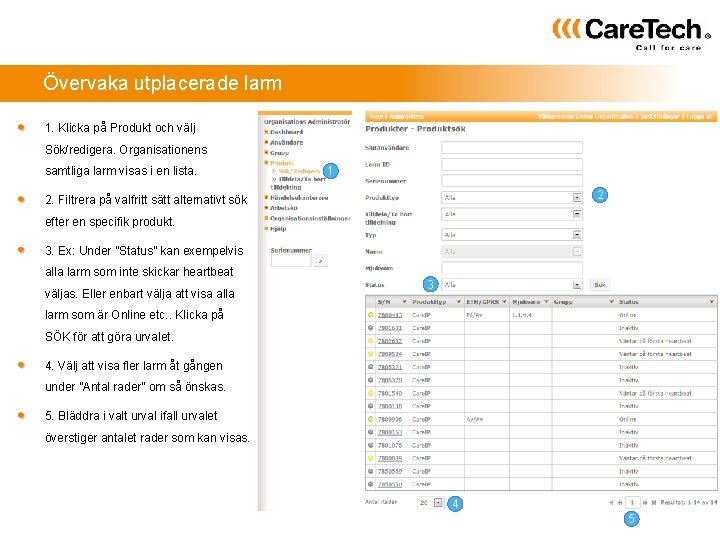Click the yellow status icon beside serial 7802632
Screen dimensions: 720x540
click(x=371, y=341)
